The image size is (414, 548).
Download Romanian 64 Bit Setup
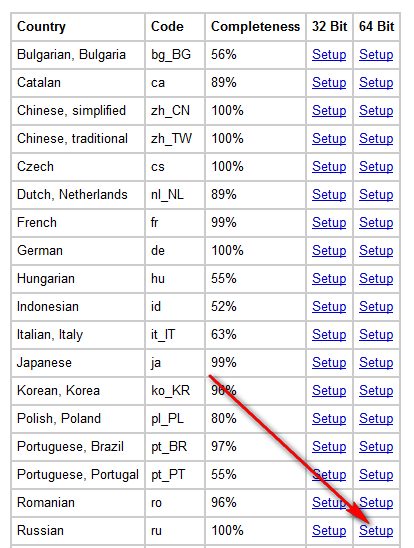coord(376,503)
